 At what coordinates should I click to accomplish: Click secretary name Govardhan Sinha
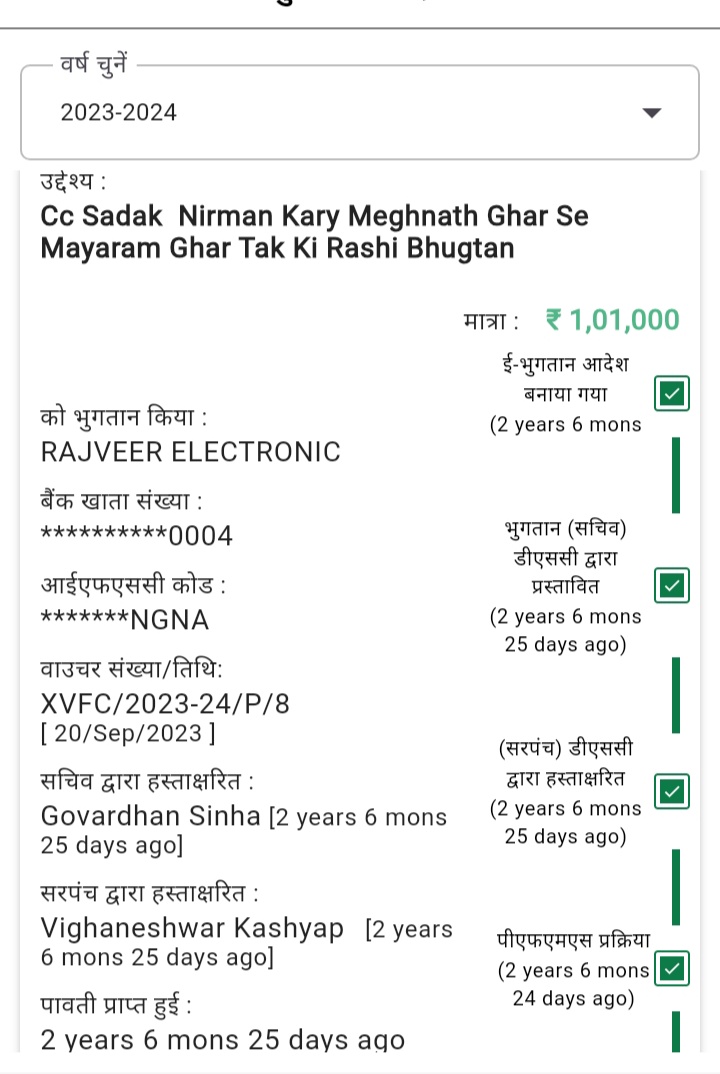coord(151,816)
